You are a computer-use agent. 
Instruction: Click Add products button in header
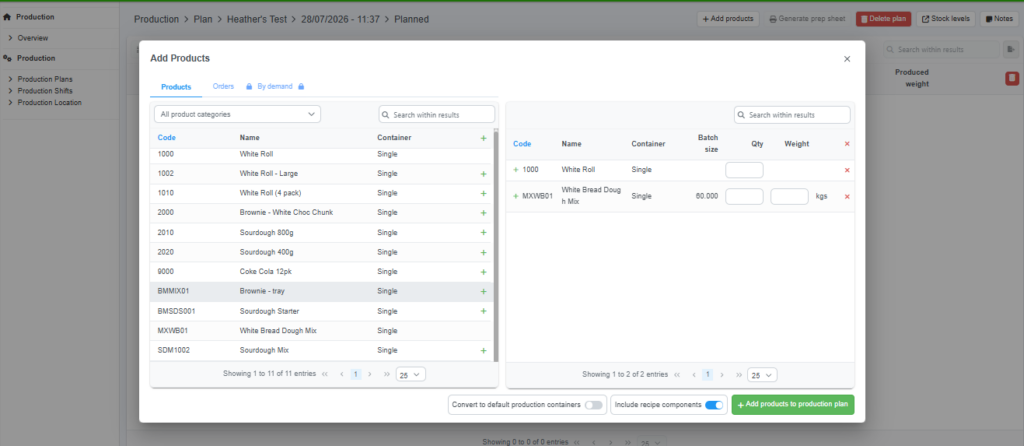point(728,19)
